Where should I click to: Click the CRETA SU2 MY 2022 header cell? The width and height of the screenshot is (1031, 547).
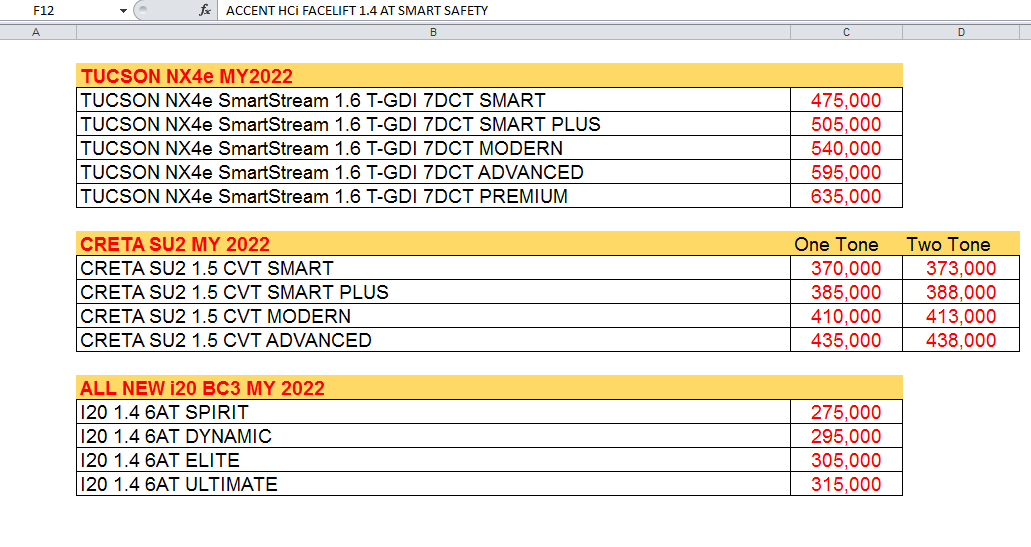433,244
